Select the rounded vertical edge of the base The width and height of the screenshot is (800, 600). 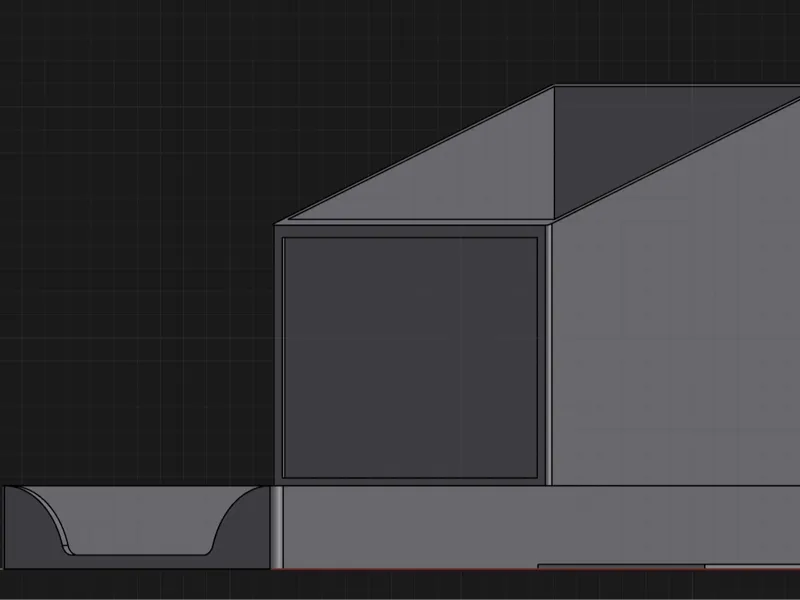point(277,527)
